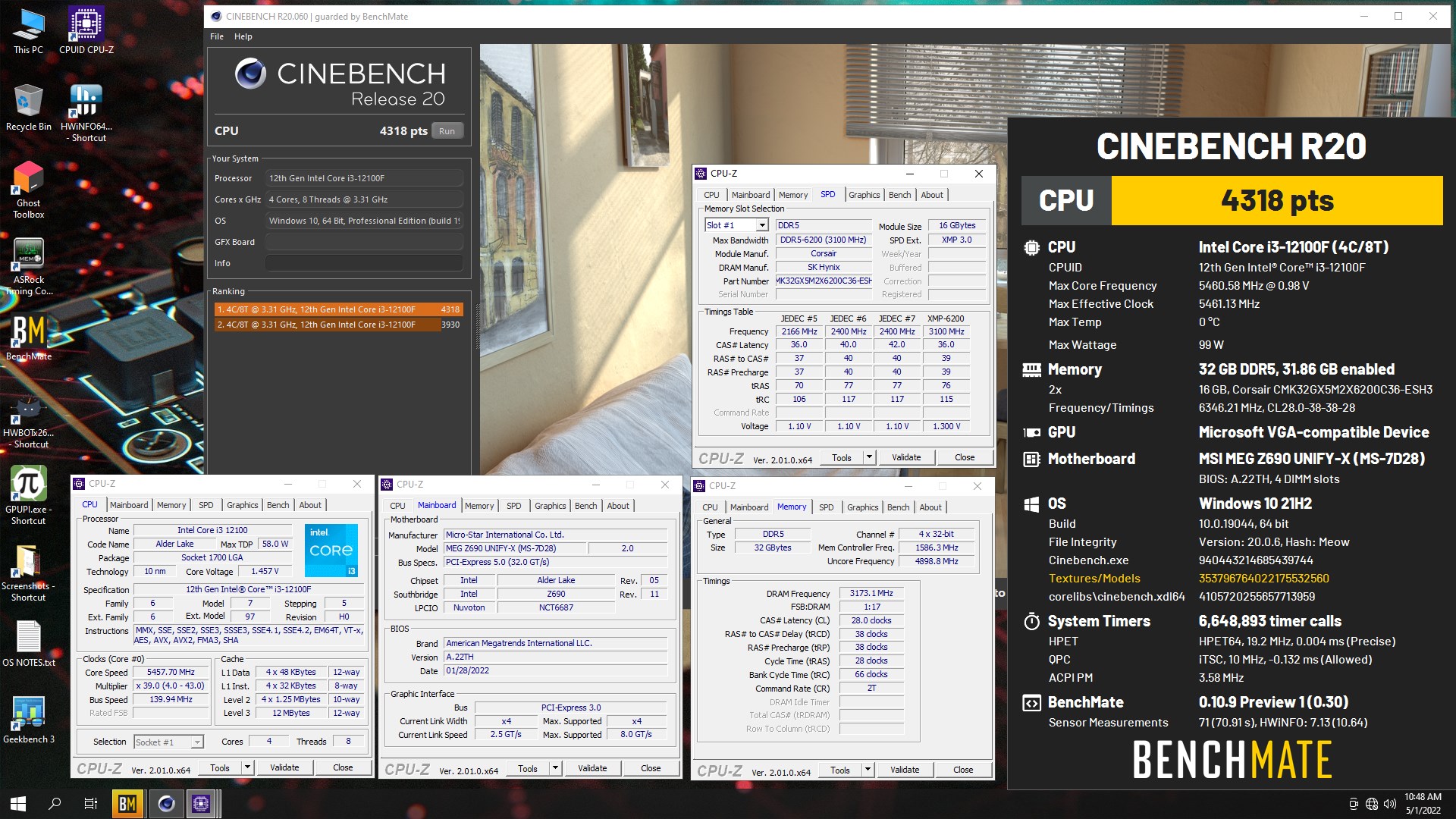Click the Textures/Models file integrity line
Screen dimensions: 1456x819
click(x=1189, y=579)
